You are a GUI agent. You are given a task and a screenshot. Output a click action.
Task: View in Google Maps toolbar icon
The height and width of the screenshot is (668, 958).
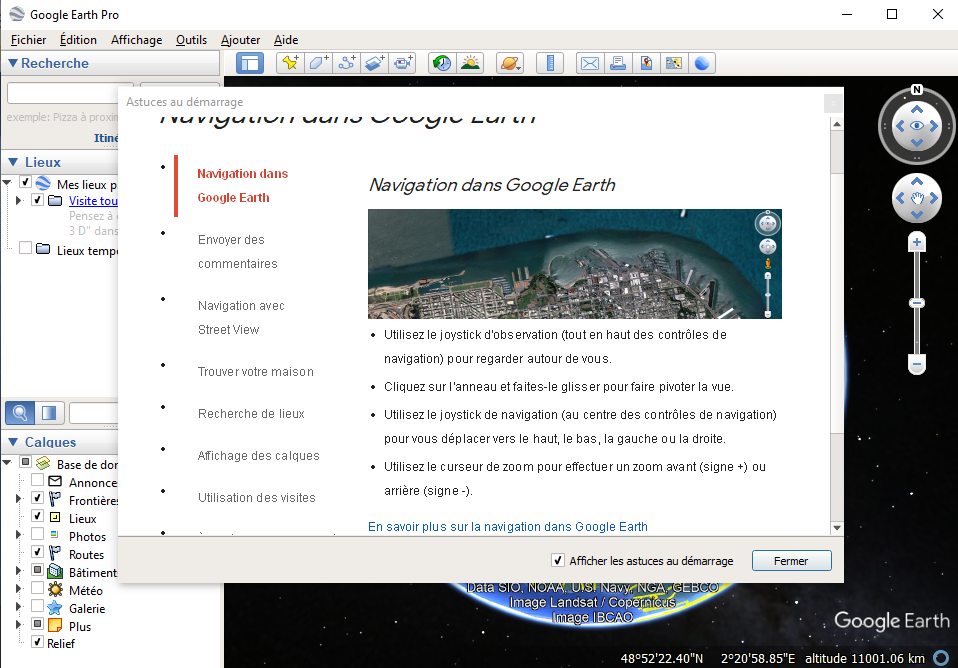click(674, 63)
